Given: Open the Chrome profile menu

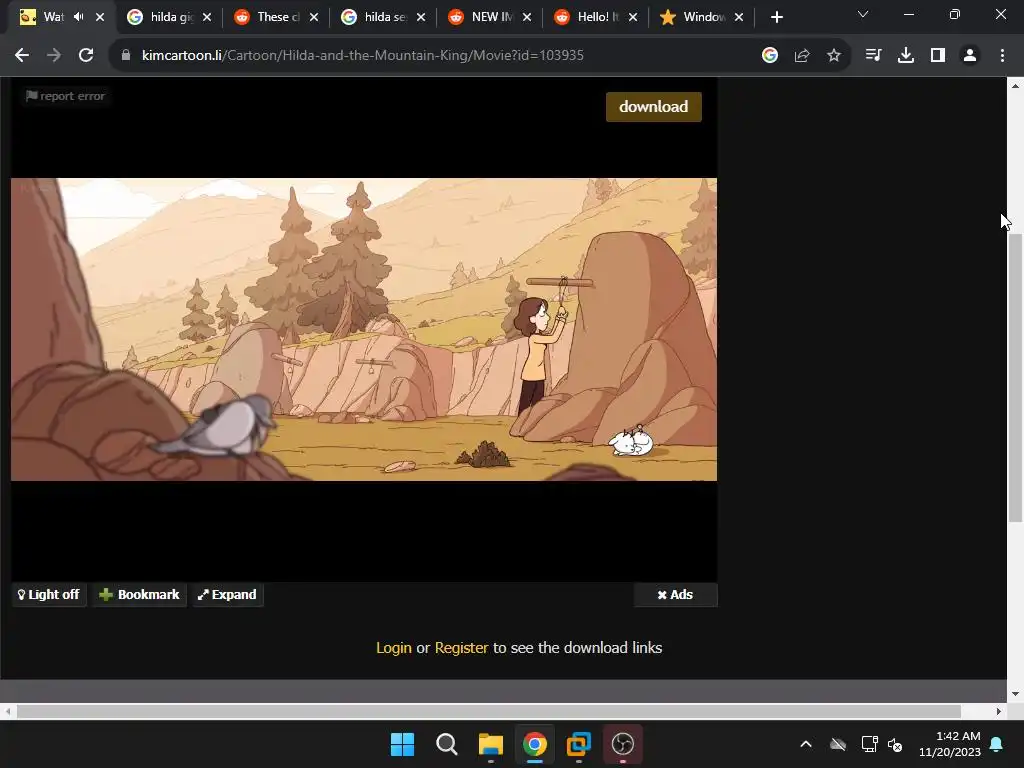Looking at the screenshot, I should [x=970, y=56].
